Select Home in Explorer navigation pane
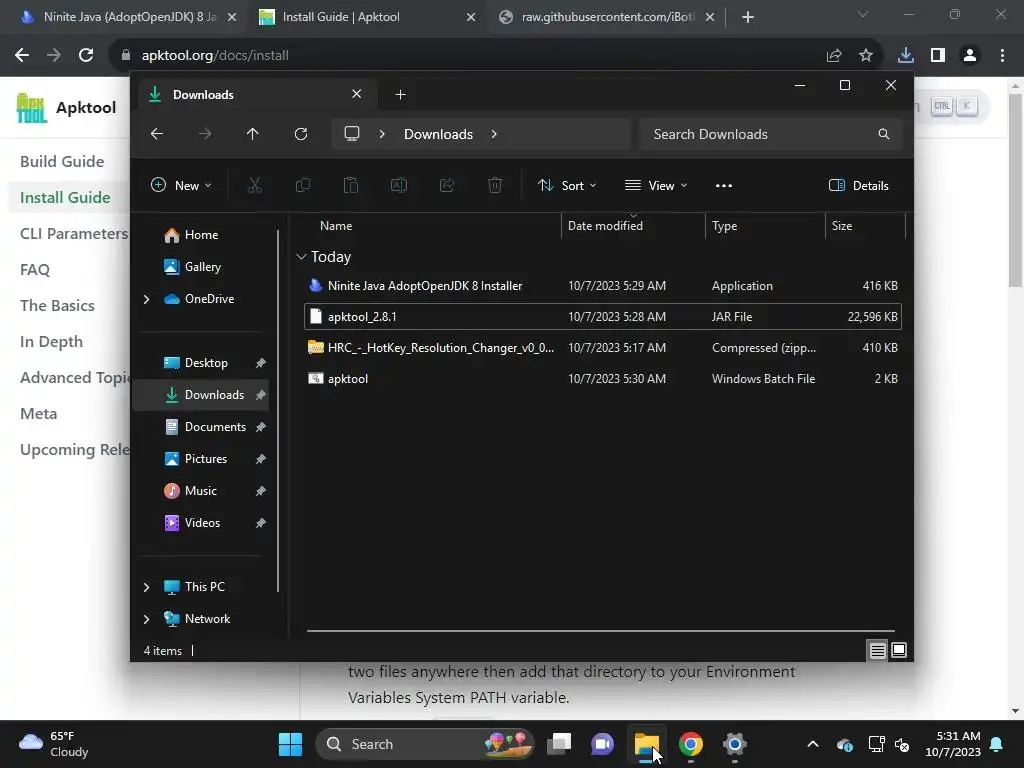 coord(201,235)
